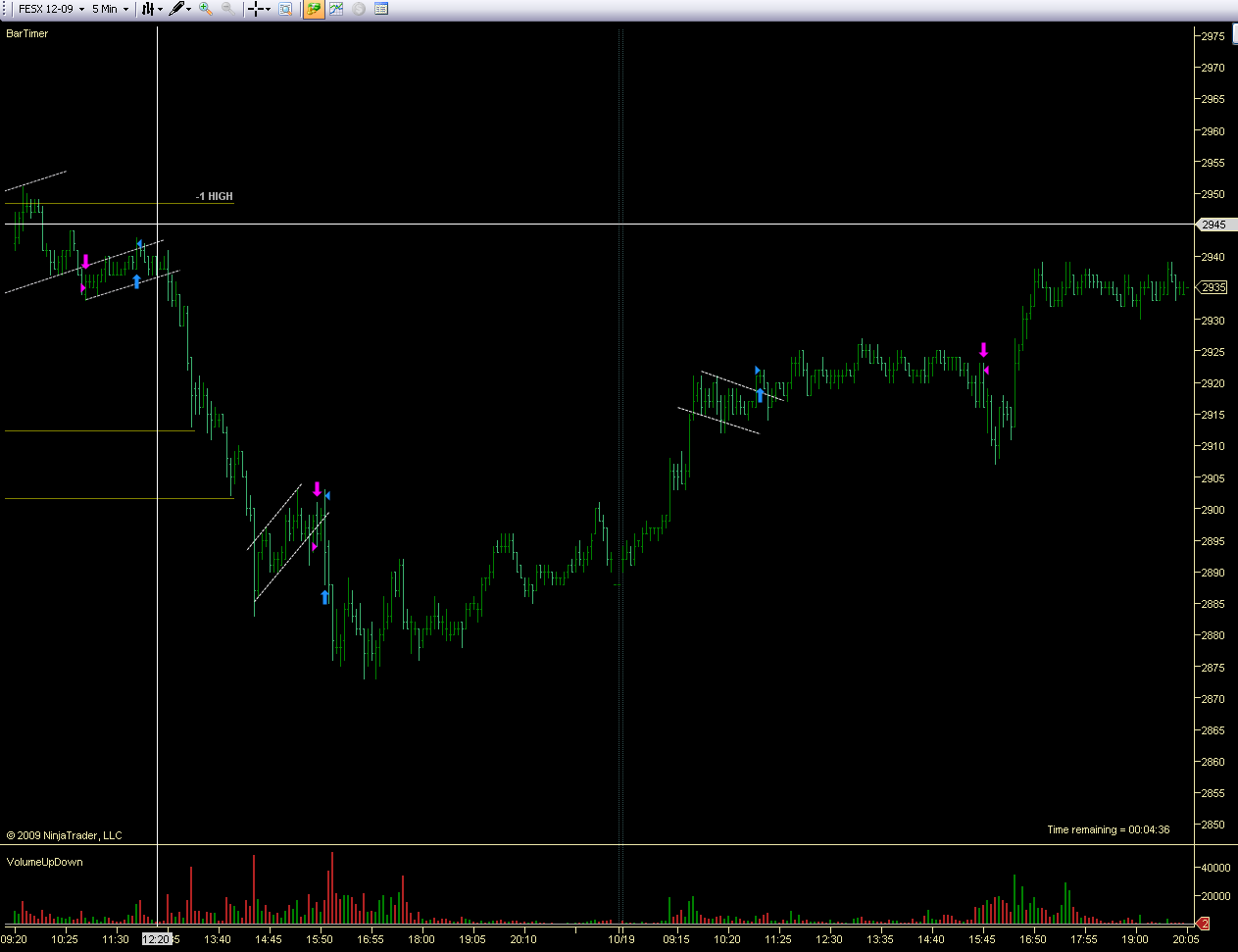
Task: Click the data box icon
Action: click(285, 9)
